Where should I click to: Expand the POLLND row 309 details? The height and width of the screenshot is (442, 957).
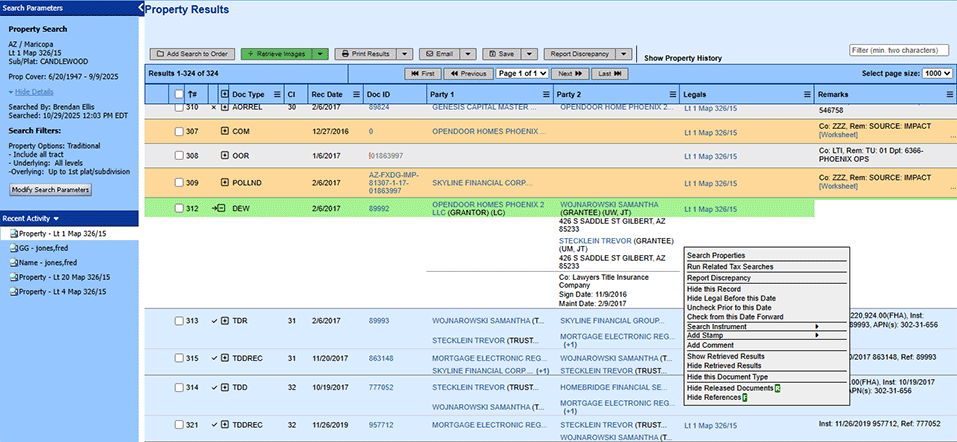(x=224, y=183)
